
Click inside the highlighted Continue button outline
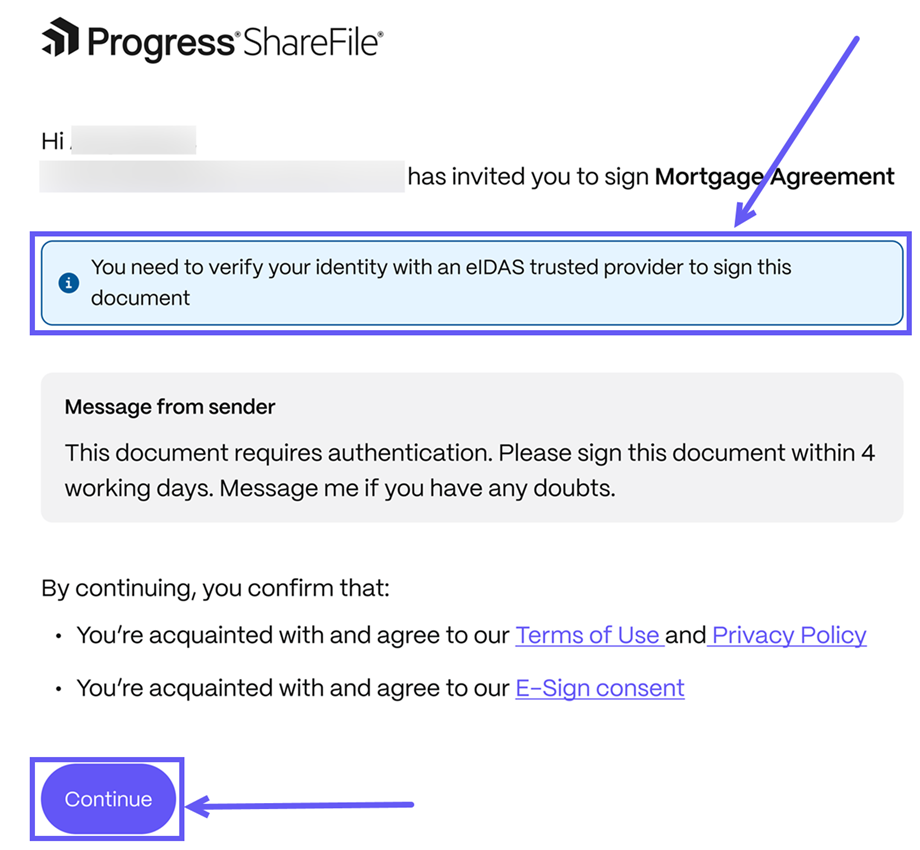[x=107, y=798]
